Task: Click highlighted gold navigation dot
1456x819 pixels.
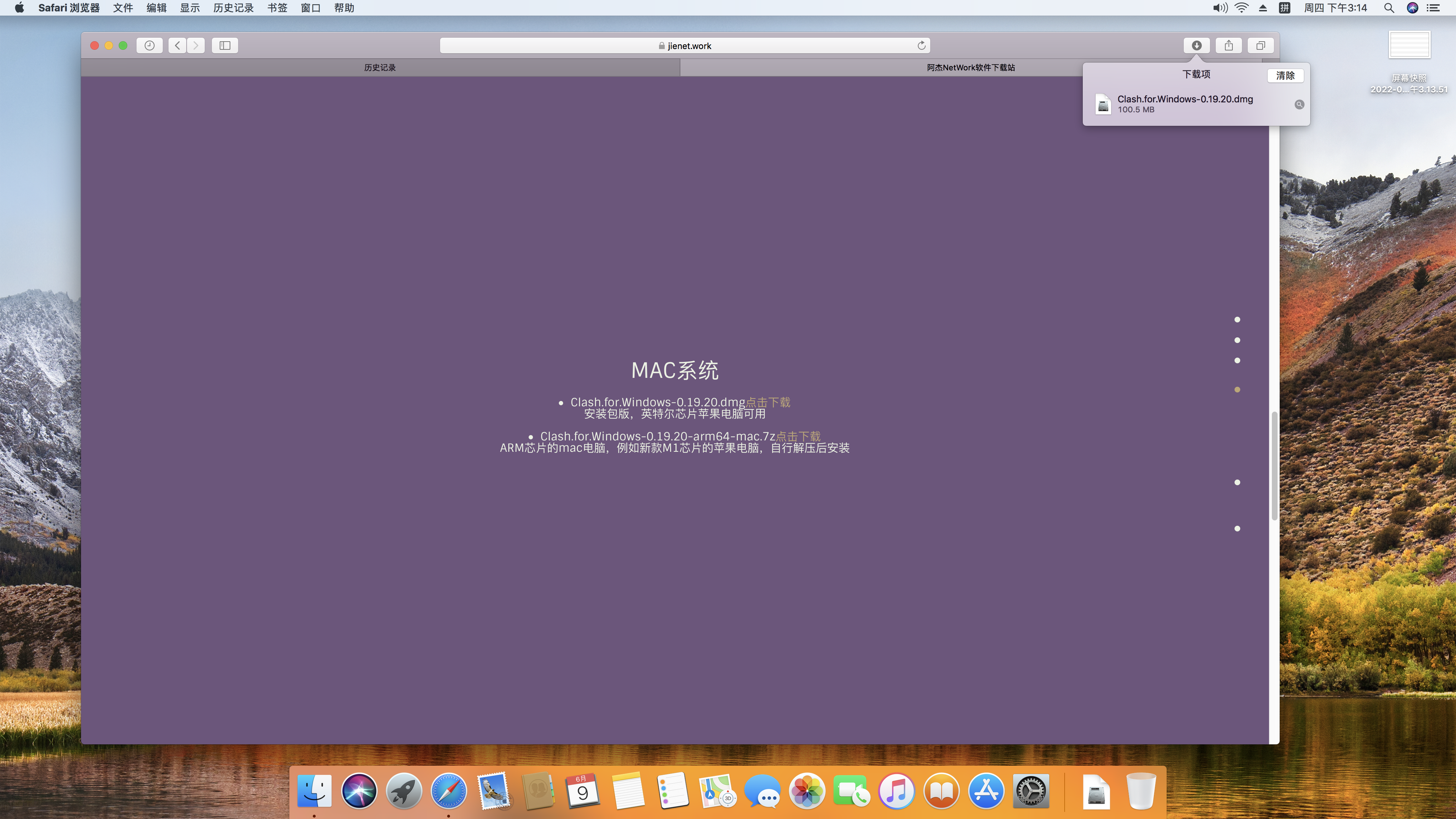Action: click(1237, 390)
